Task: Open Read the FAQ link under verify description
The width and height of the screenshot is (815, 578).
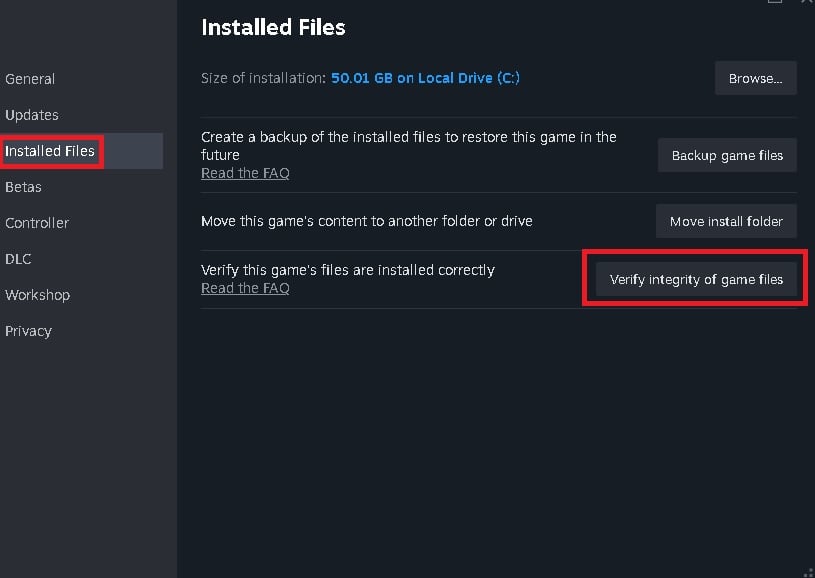Action: (245, 288)
